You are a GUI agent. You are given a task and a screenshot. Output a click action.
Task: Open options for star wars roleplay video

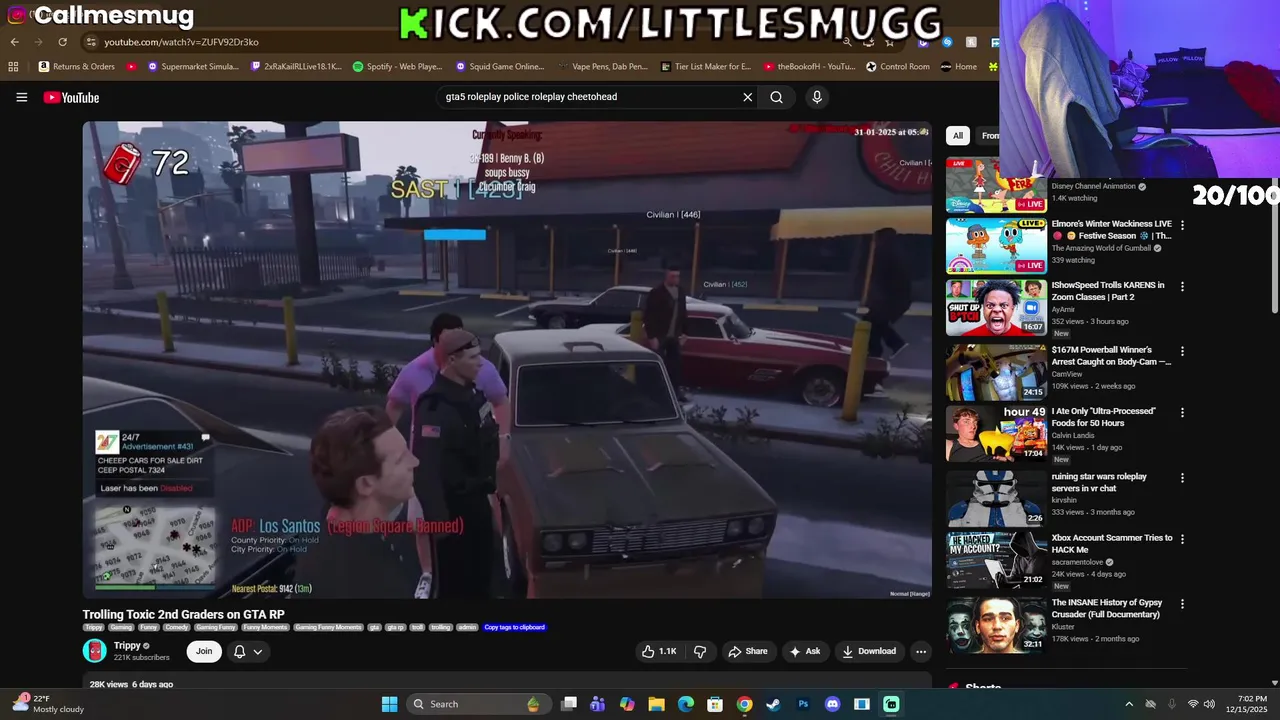(x=1182, y=478)
